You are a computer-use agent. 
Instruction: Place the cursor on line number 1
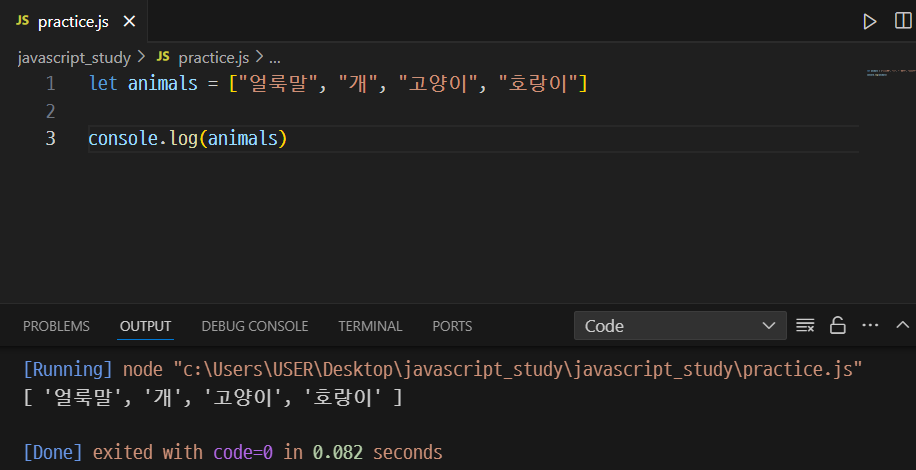(x=50, y=83)
